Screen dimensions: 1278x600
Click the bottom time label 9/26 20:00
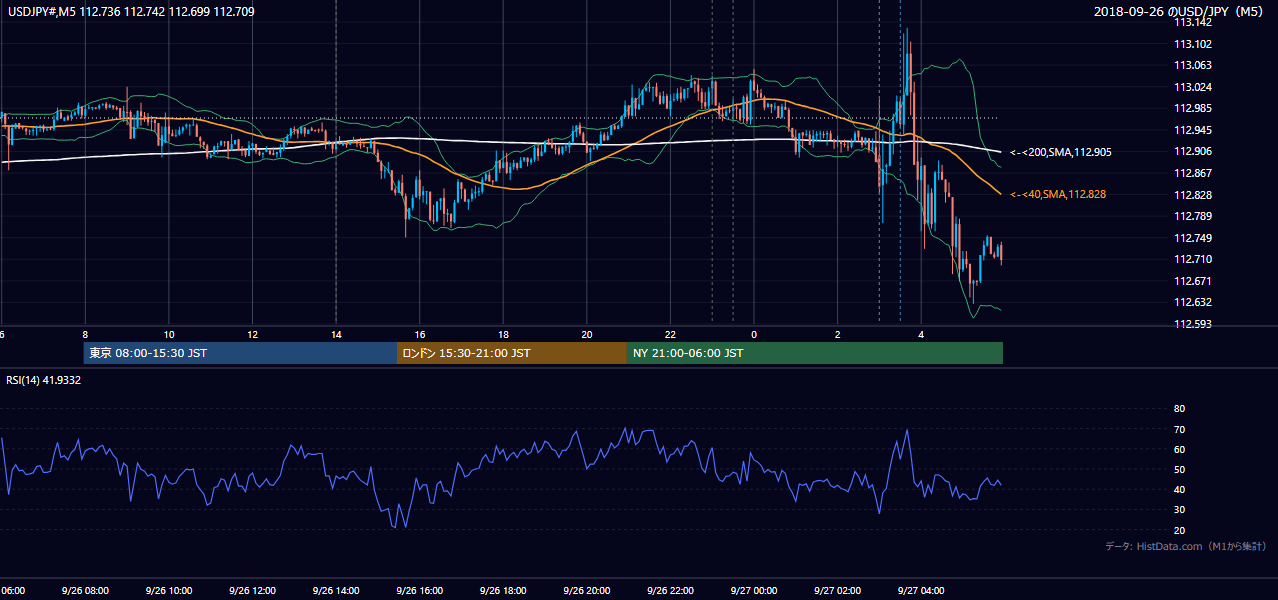click(585, 591)
